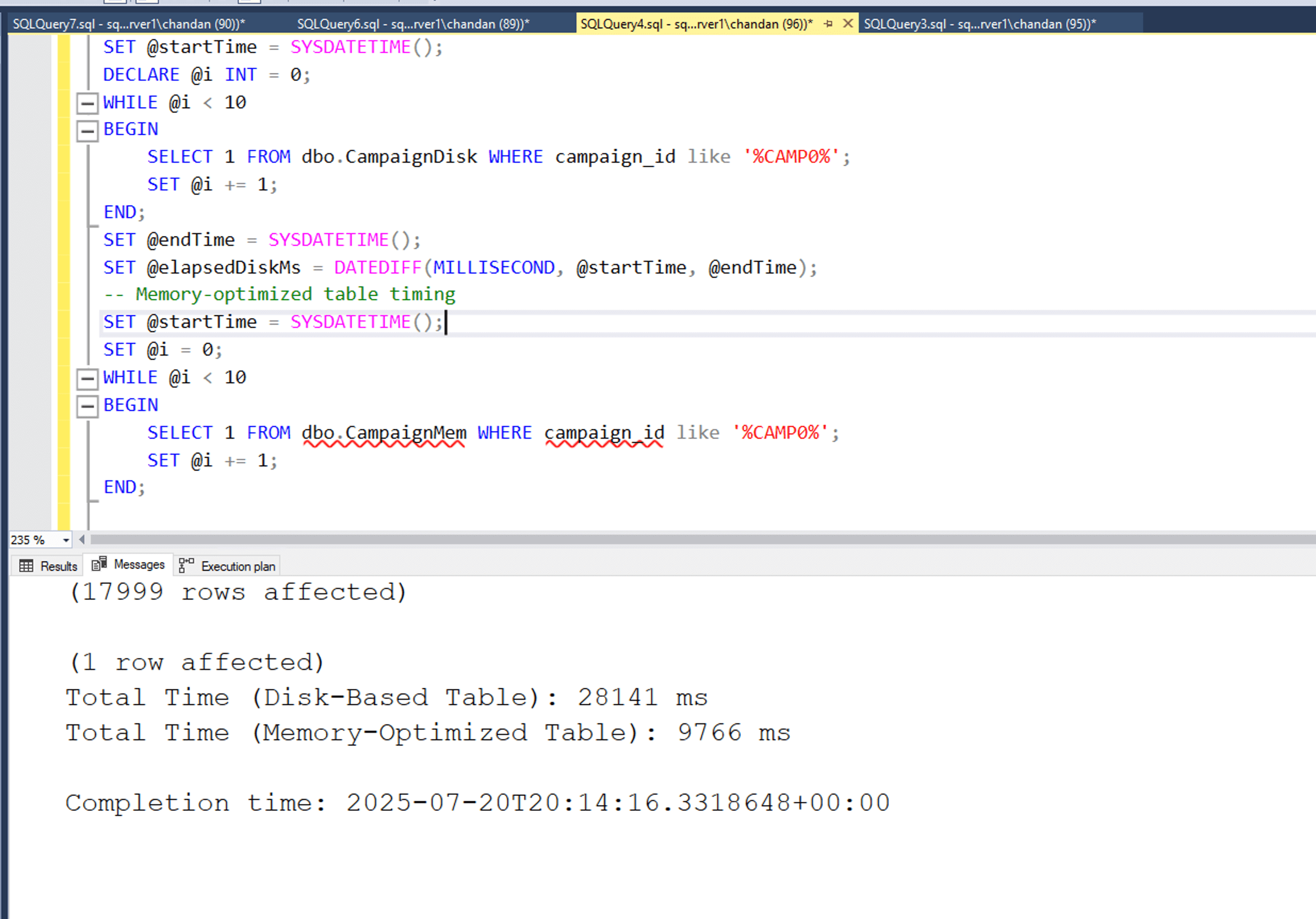Open the 235 % zoom dropdown
1316x919 pixels.
(66, 540)
